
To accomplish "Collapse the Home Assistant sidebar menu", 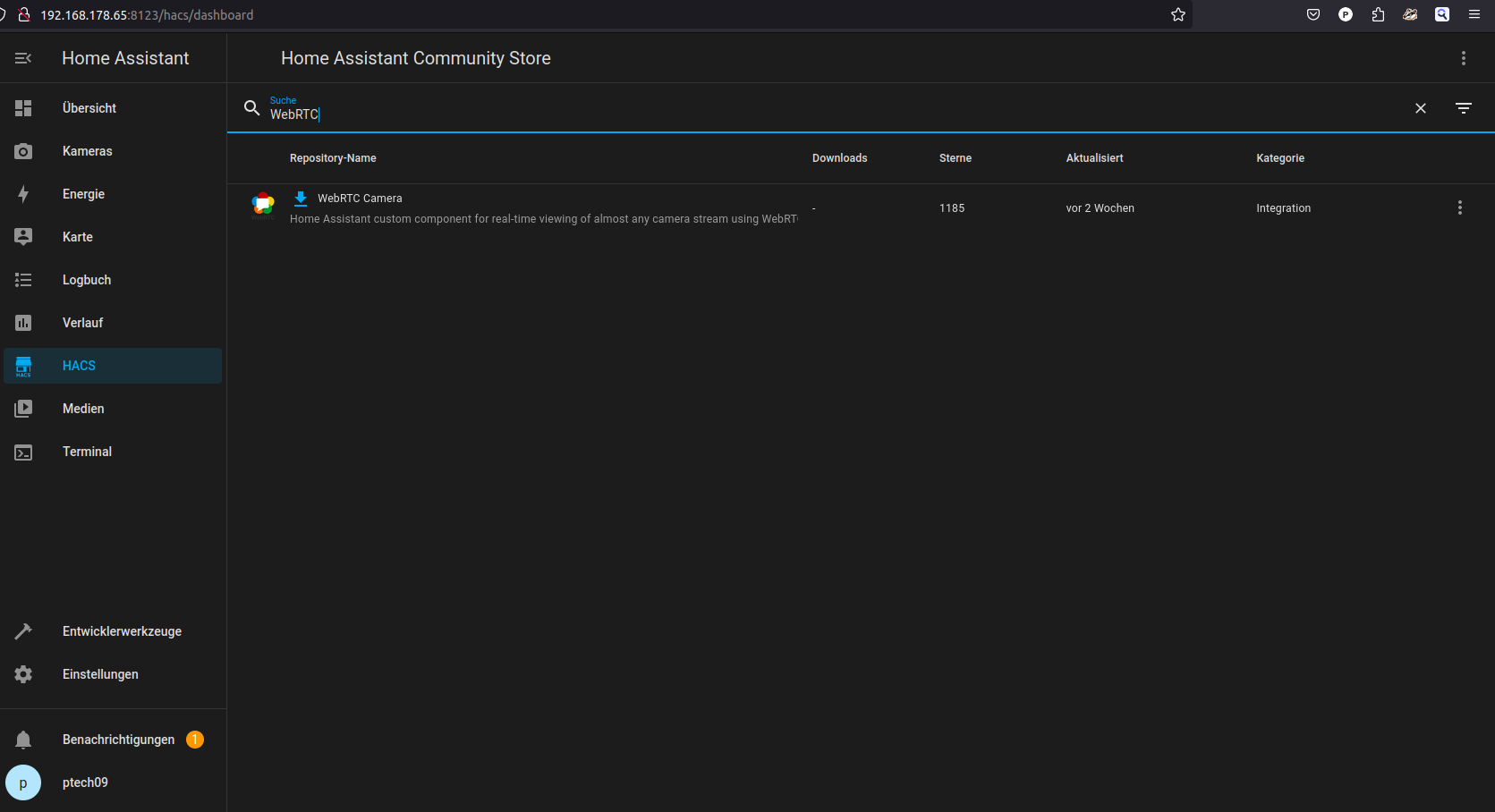I will click(23, 58).
